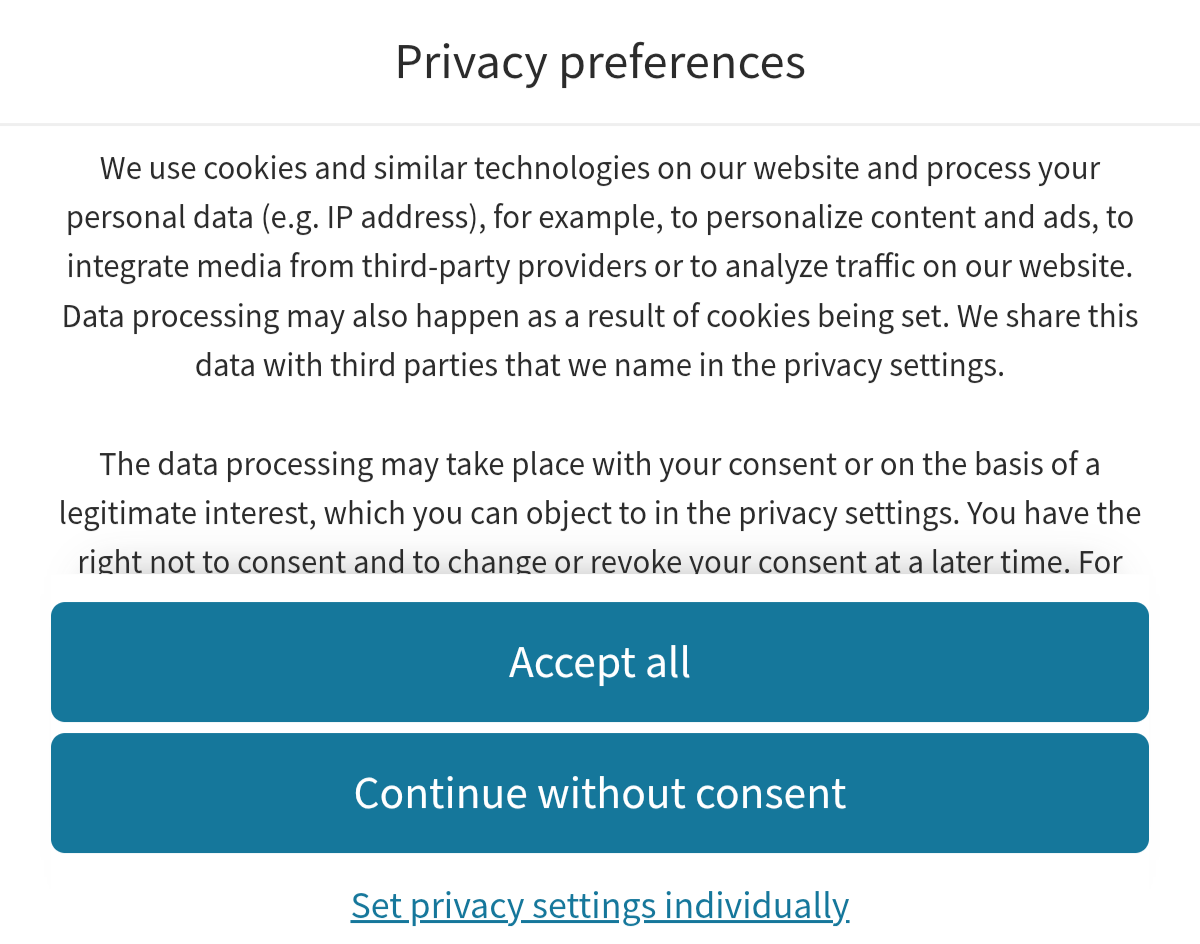Click the "legitimate interest" phrase

pyautogui.click(x=187, y=513)
